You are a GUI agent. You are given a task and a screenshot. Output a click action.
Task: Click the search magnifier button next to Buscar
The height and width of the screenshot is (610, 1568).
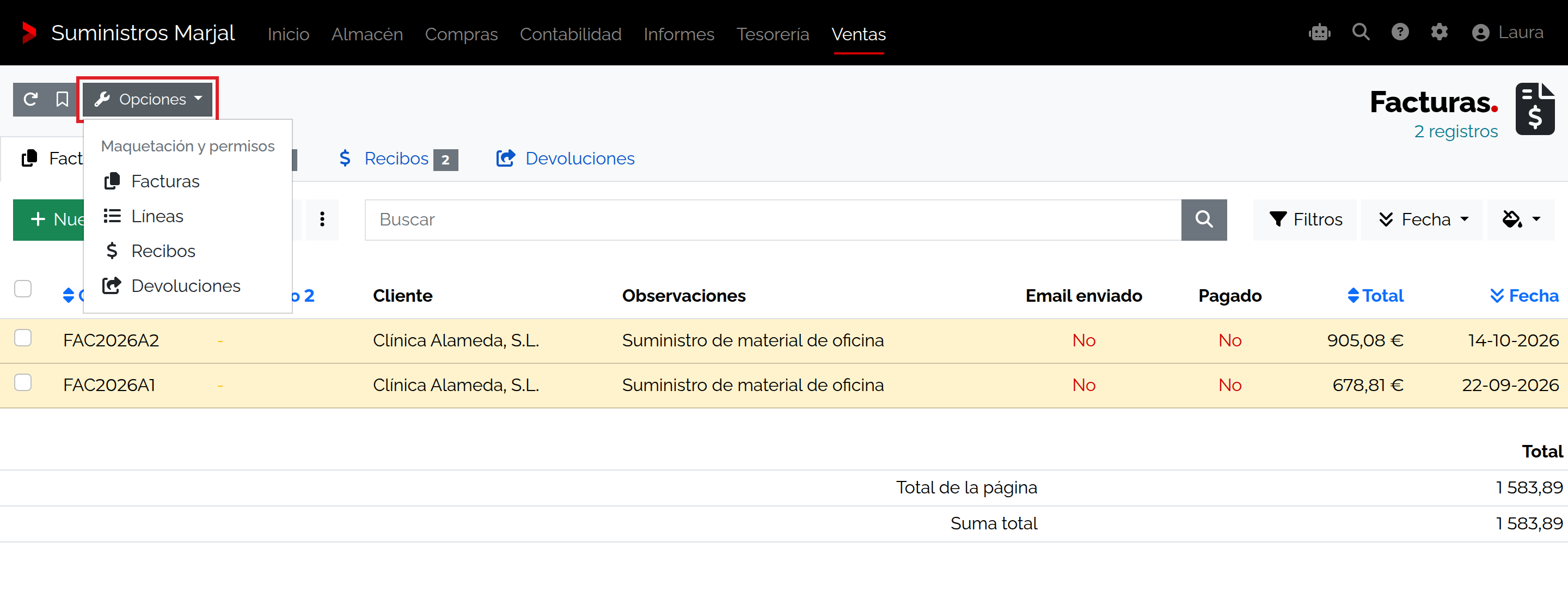coord(1204,219)
